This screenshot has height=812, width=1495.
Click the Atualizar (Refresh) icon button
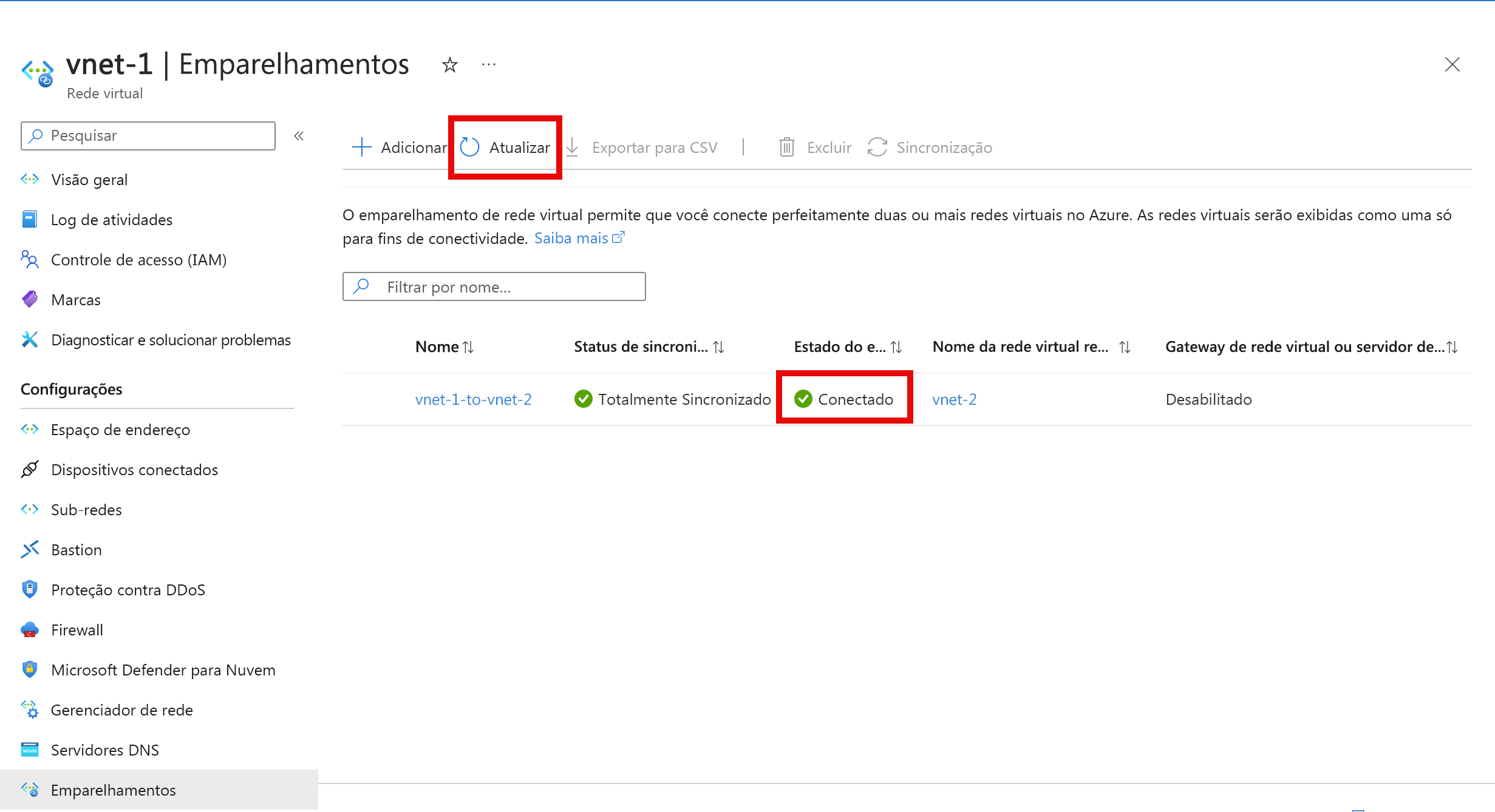tap(469, 147)
